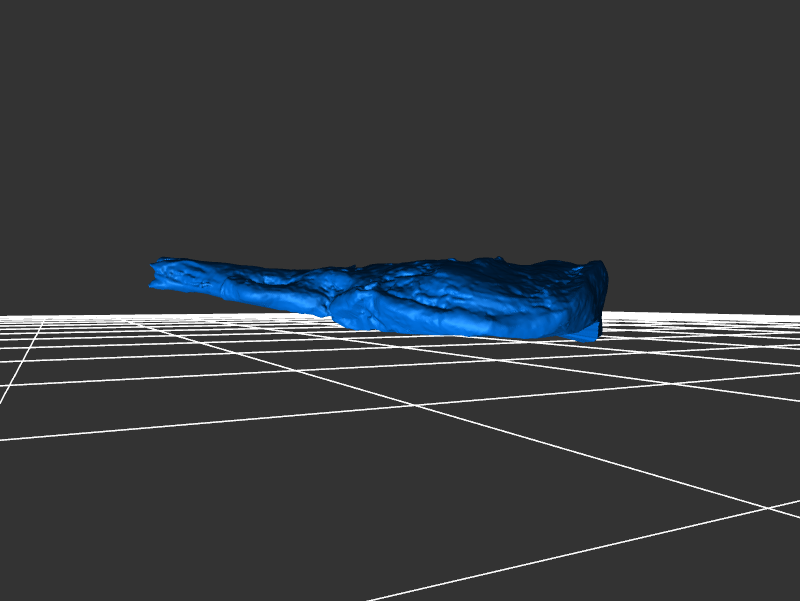Click the dense grid lines right of the model

tap(700, 335)
